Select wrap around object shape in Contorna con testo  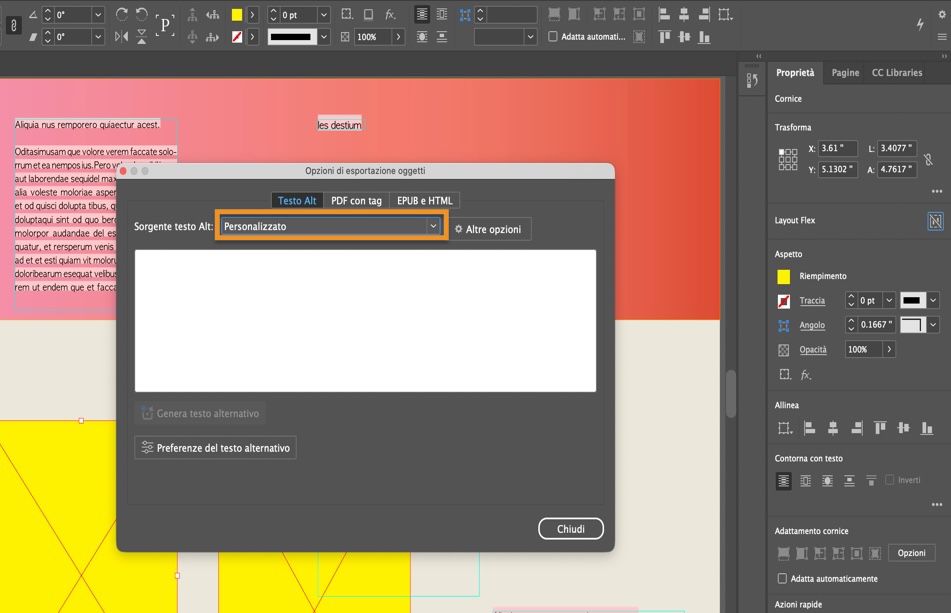[827, 481]
